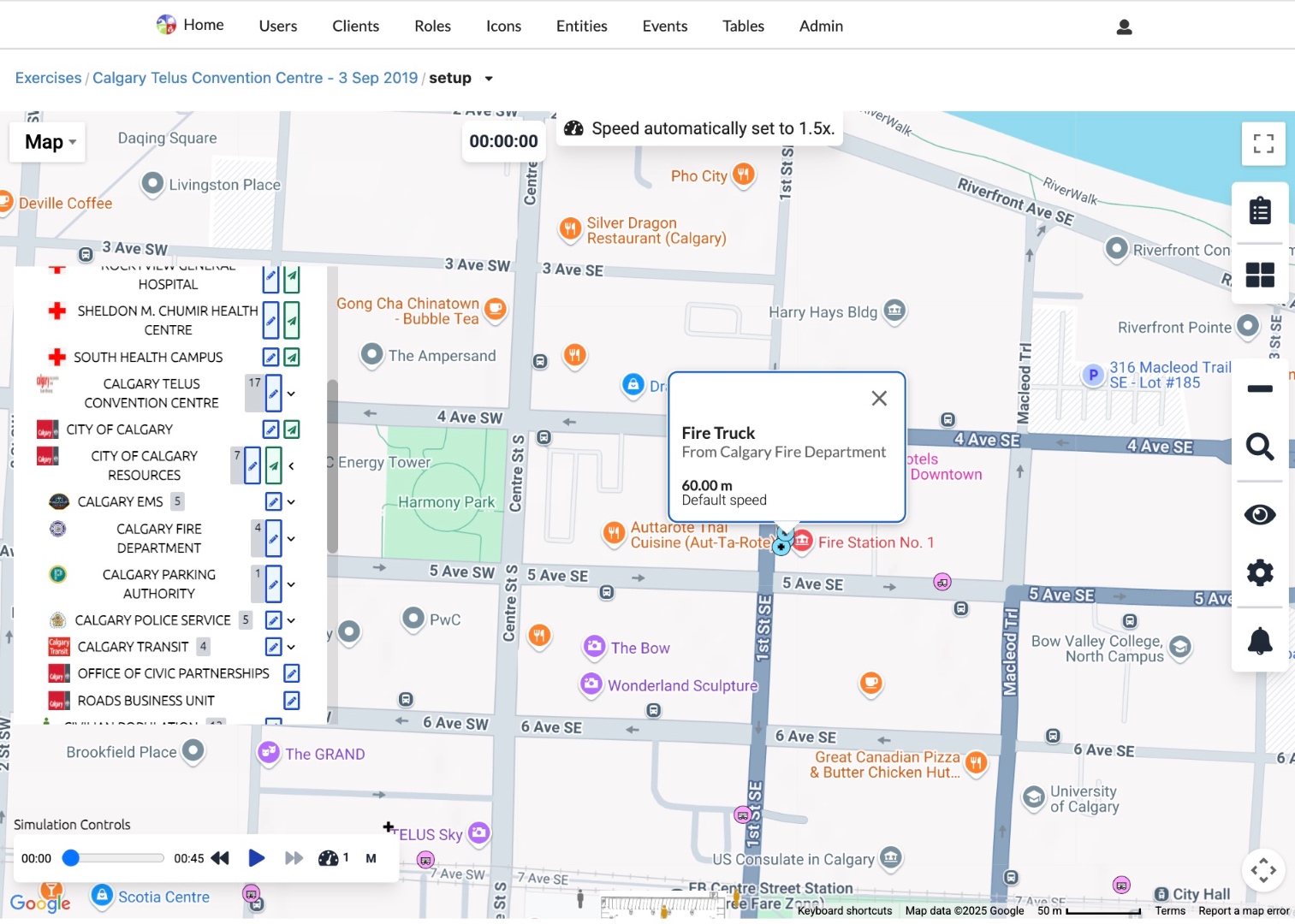Close the Fire Truck info popup
1295x924 pixels.
pyautogui.click(x=879, y=398)
